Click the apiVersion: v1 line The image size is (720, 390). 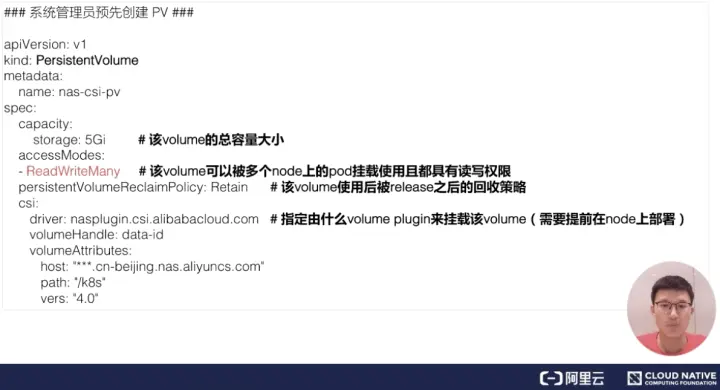[x=45, y=45]
